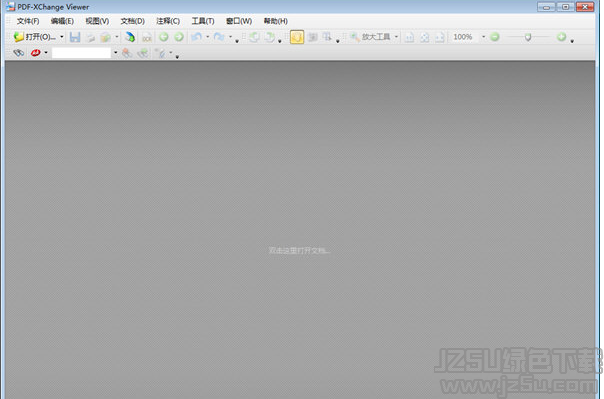The width and height of the screenshot is (604, 399).
Task: Open the 工具(T) menu
Action: point(203,21)
